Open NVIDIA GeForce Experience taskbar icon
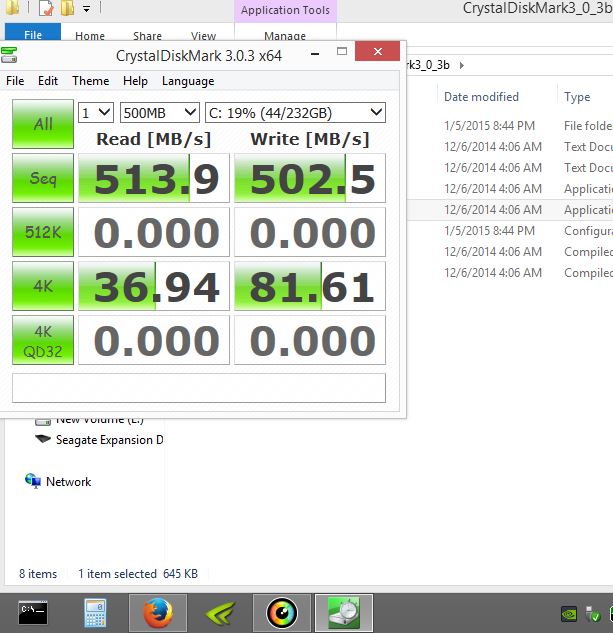Image resolution: width=613 pixels, height=633 pixels. click(x=220, y=613)
